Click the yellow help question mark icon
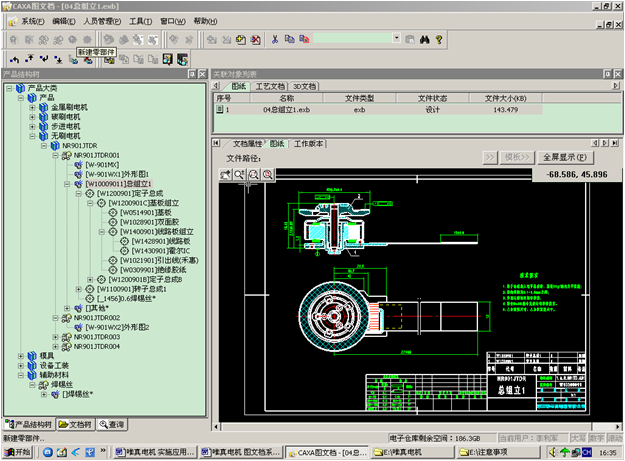The image size is (625, 461). pyautogui.click(x=441, y=39)
